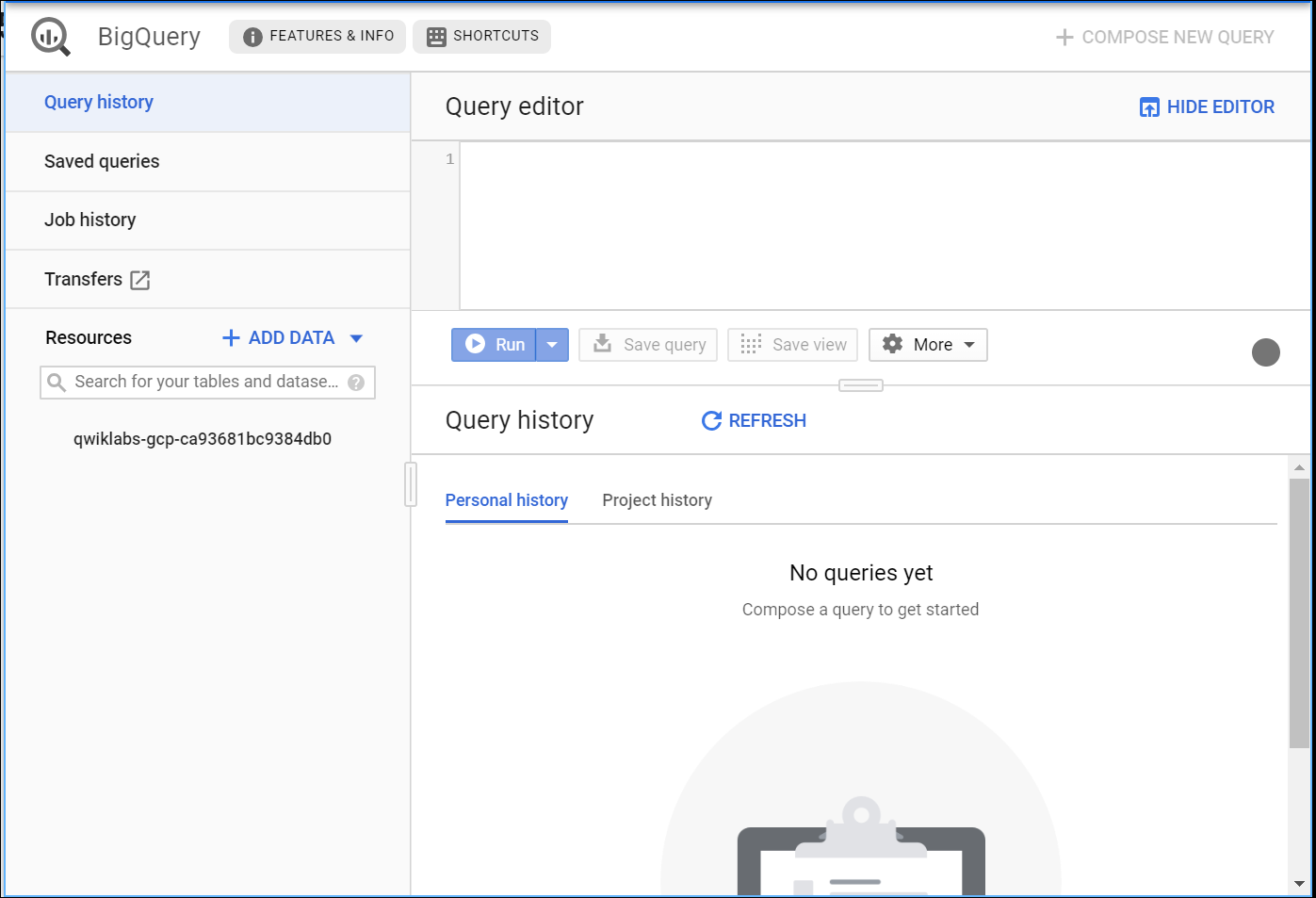Click the Save view grid icon
The image size is (1316, 898).
pos(751,344)
